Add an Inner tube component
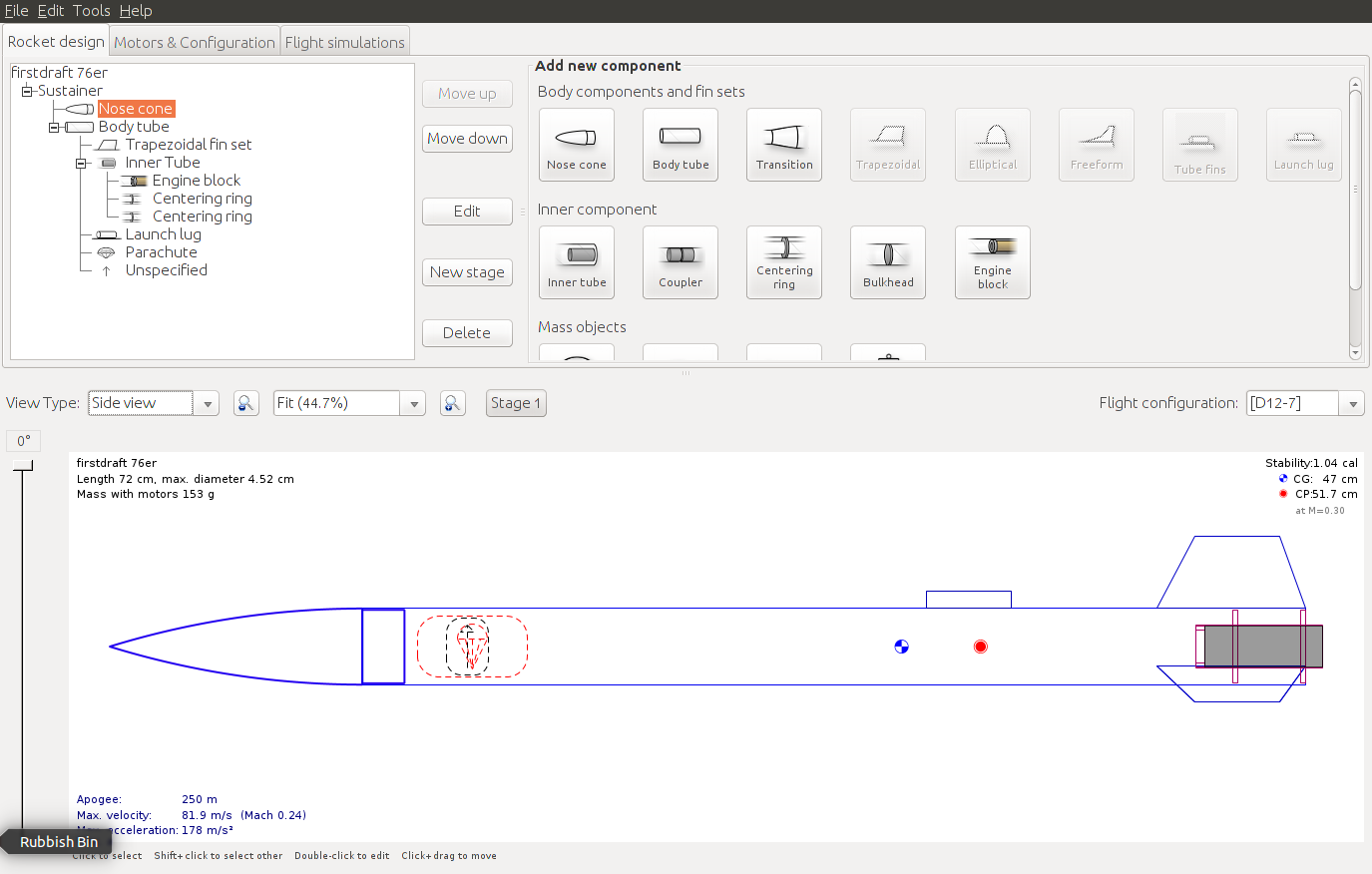The width and height of the screenshot is (1372, 874). (576, 262)
